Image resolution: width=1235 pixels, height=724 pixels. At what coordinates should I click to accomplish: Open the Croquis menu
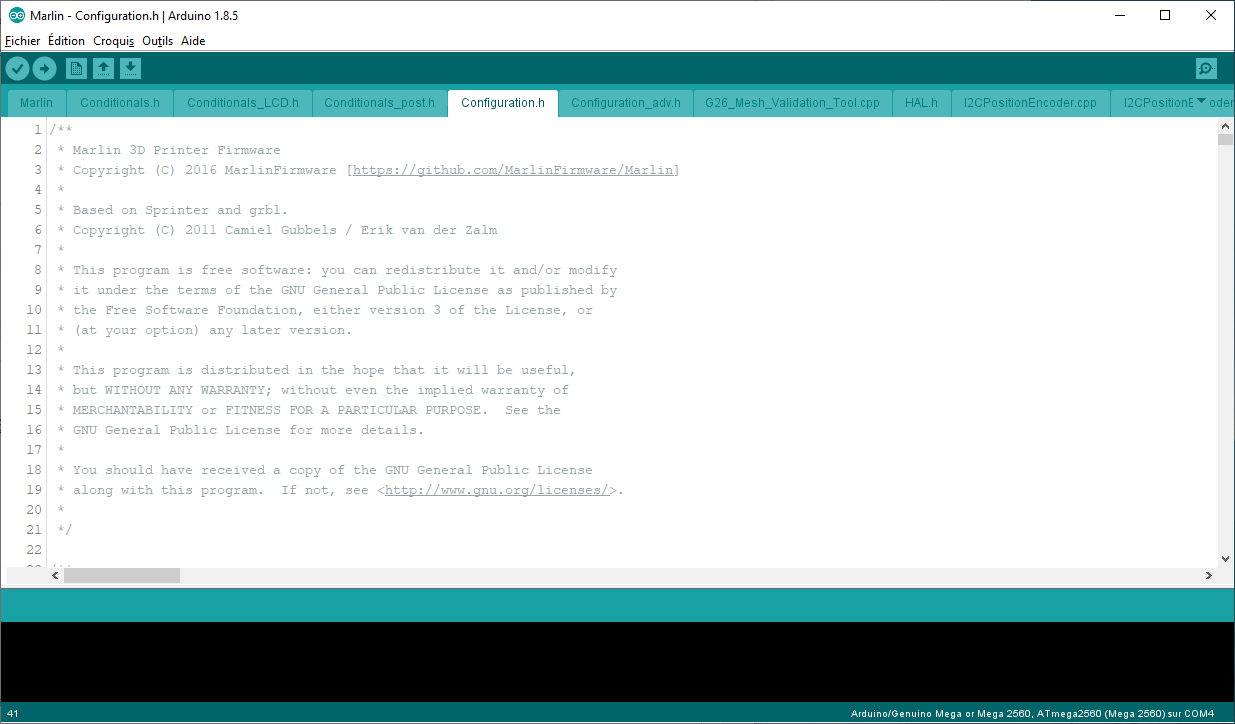pos(114,41)
